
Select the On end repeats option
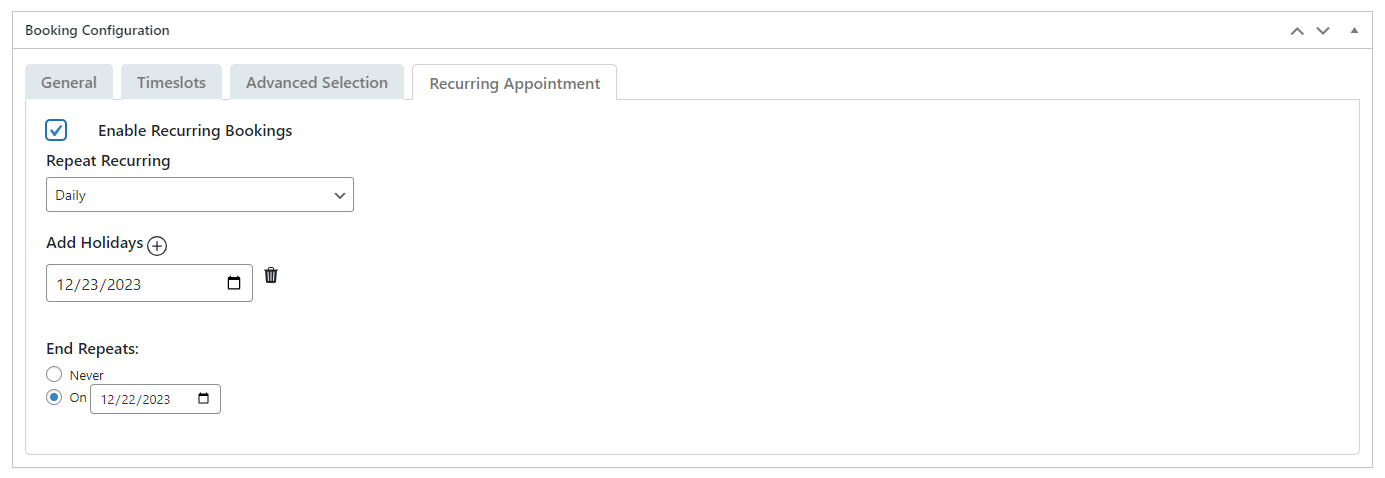tap(55, 397)
